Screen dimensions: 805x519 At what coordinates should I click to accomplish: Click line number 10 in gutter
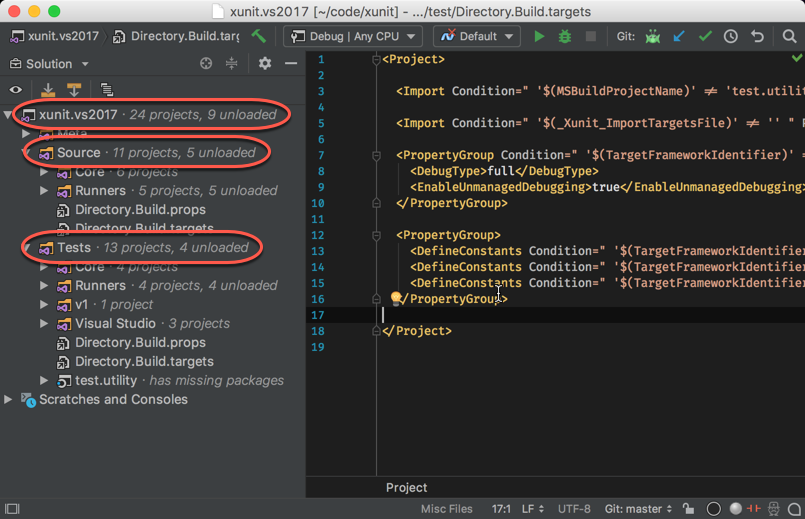pos(318,203)
